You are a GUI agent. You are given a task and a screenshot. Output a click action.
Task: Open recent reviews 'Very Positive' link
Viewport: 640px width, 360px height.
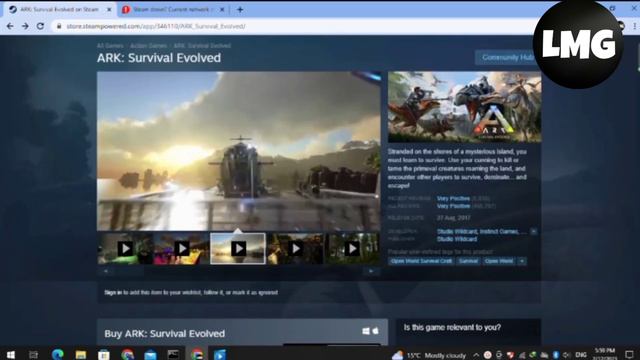[x=453, y=199]
